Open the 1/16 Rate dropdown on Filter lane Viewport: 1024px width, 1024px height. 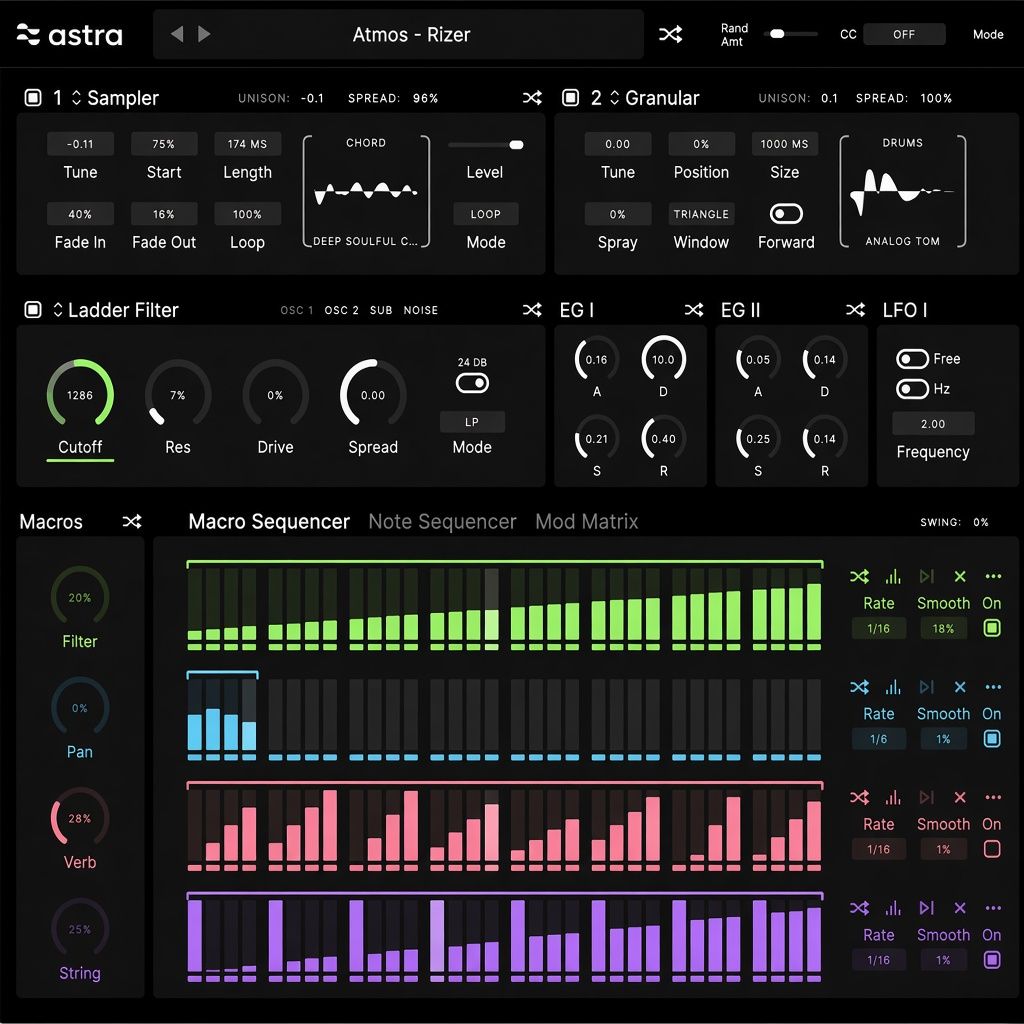tap(878, 628)
